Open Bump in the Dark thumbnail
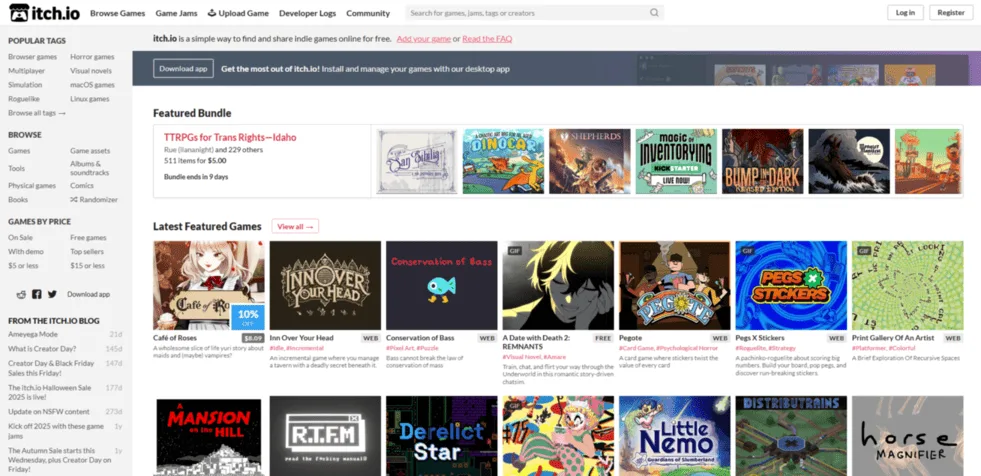981x476 pixels. (763, 161)
